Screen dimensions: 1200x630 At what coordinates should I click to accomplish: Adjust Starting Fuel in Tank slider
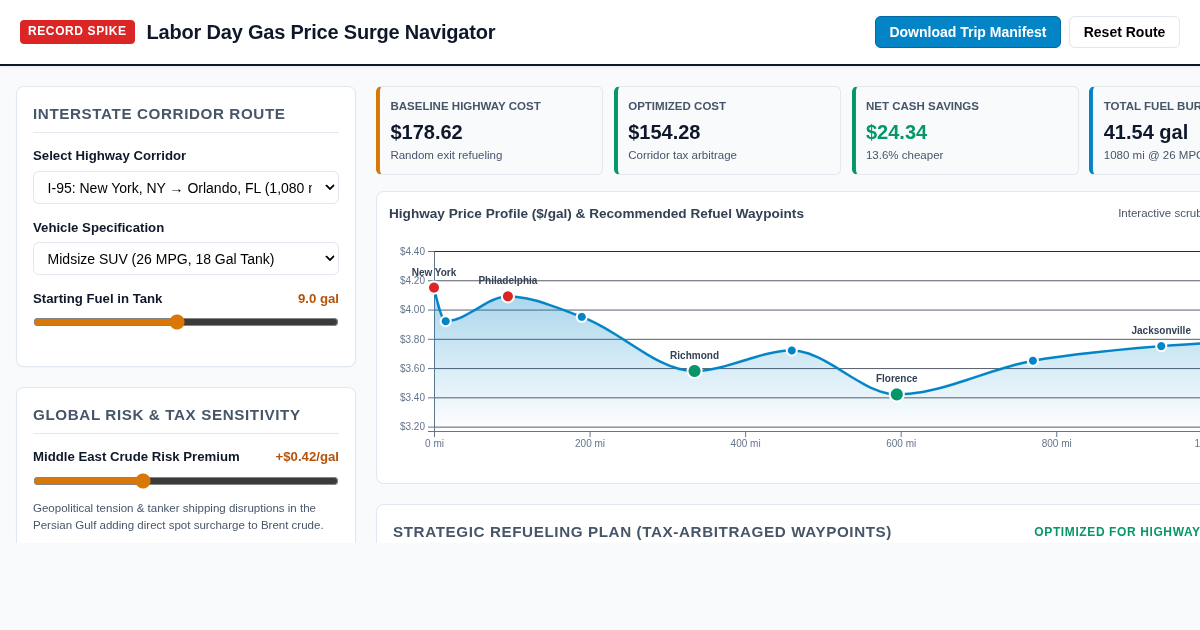pos(186,322)
